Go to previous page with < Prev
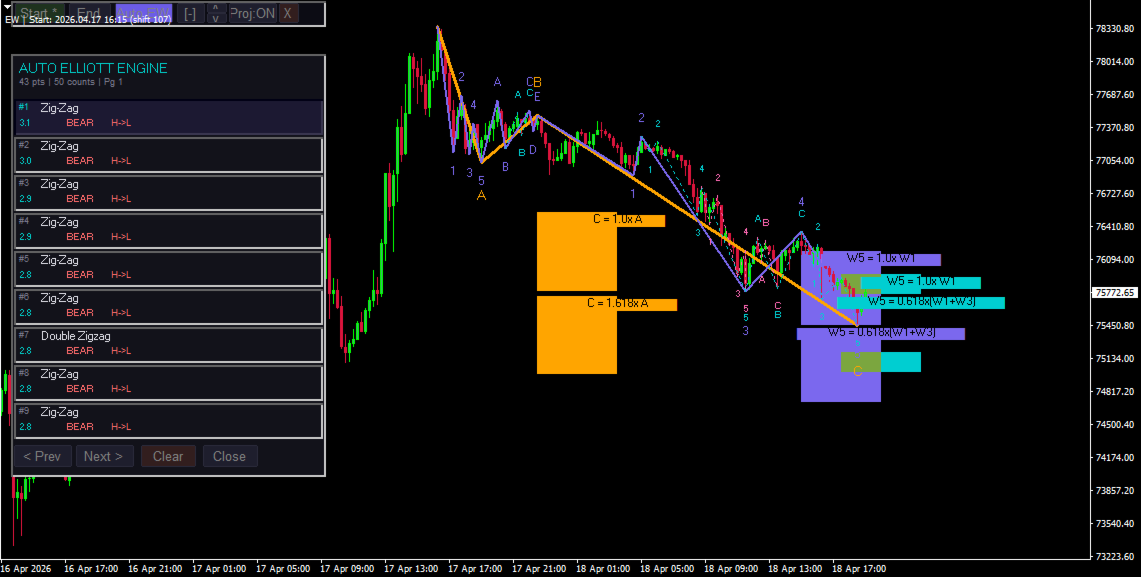This screenshot has width=1141, height=577. pos(42,456)
